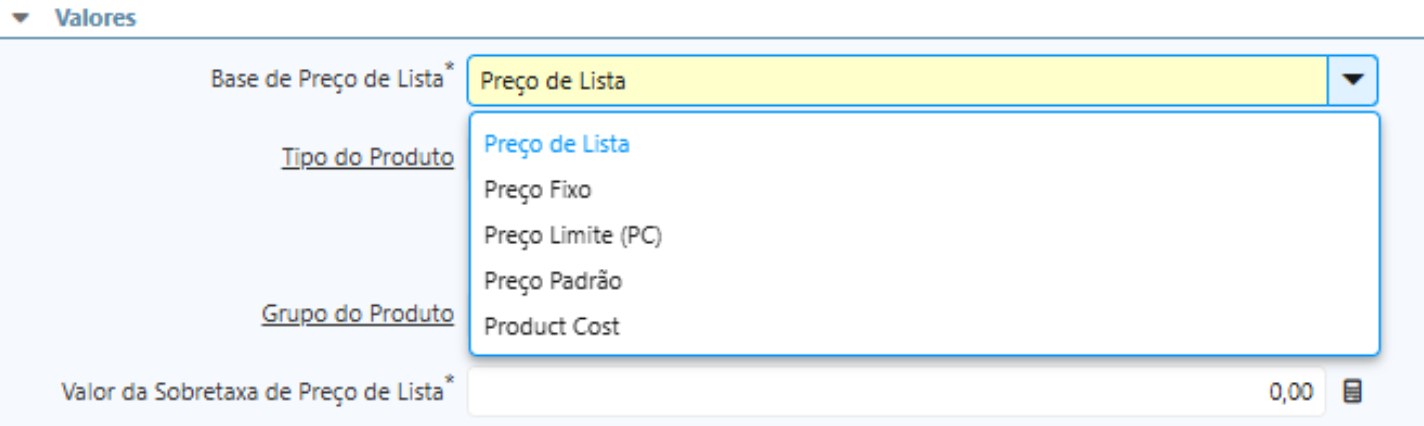This screenshot has height=426, width=1424.
Task: Click the Base de Preço dropdown arrow
Action: pyautogui.click(x=1352, y=81)
